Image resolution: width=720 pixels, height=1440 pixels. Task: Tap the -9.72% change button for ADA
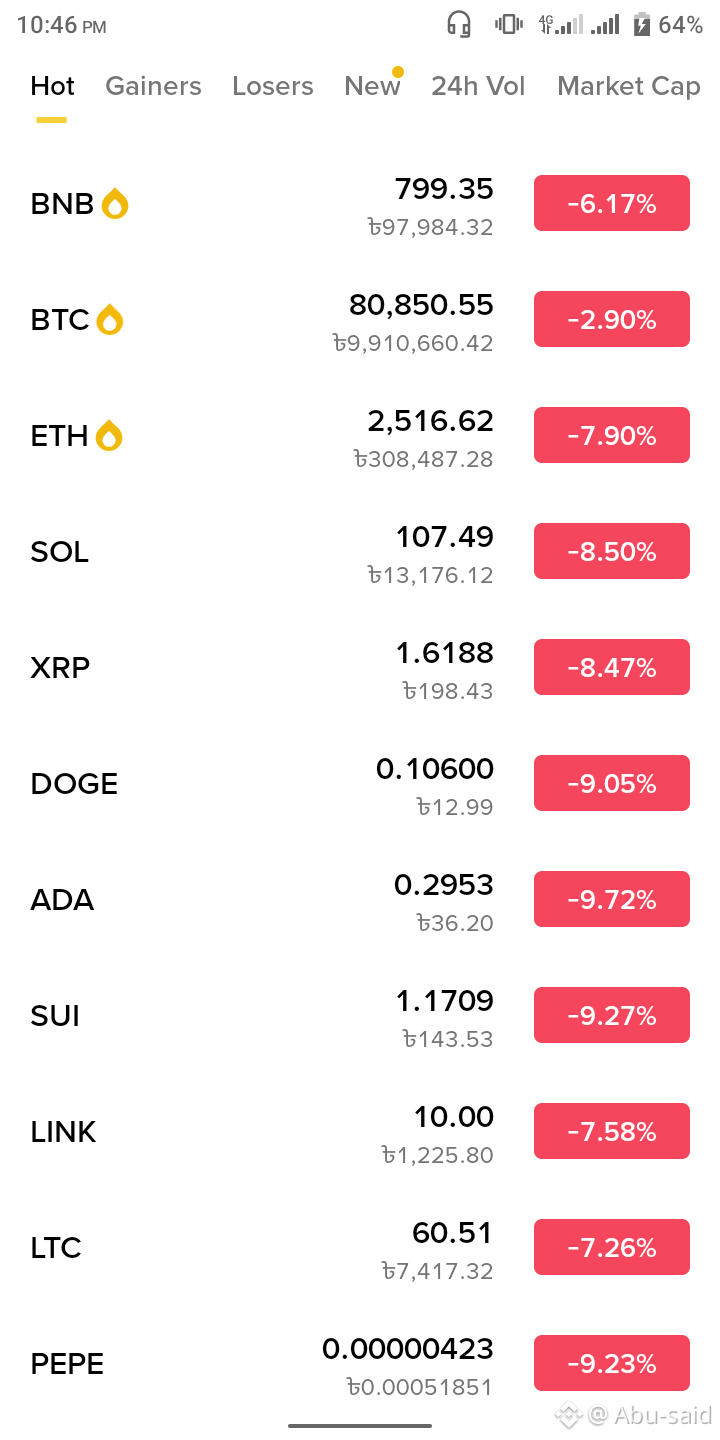tap(612, 899)
